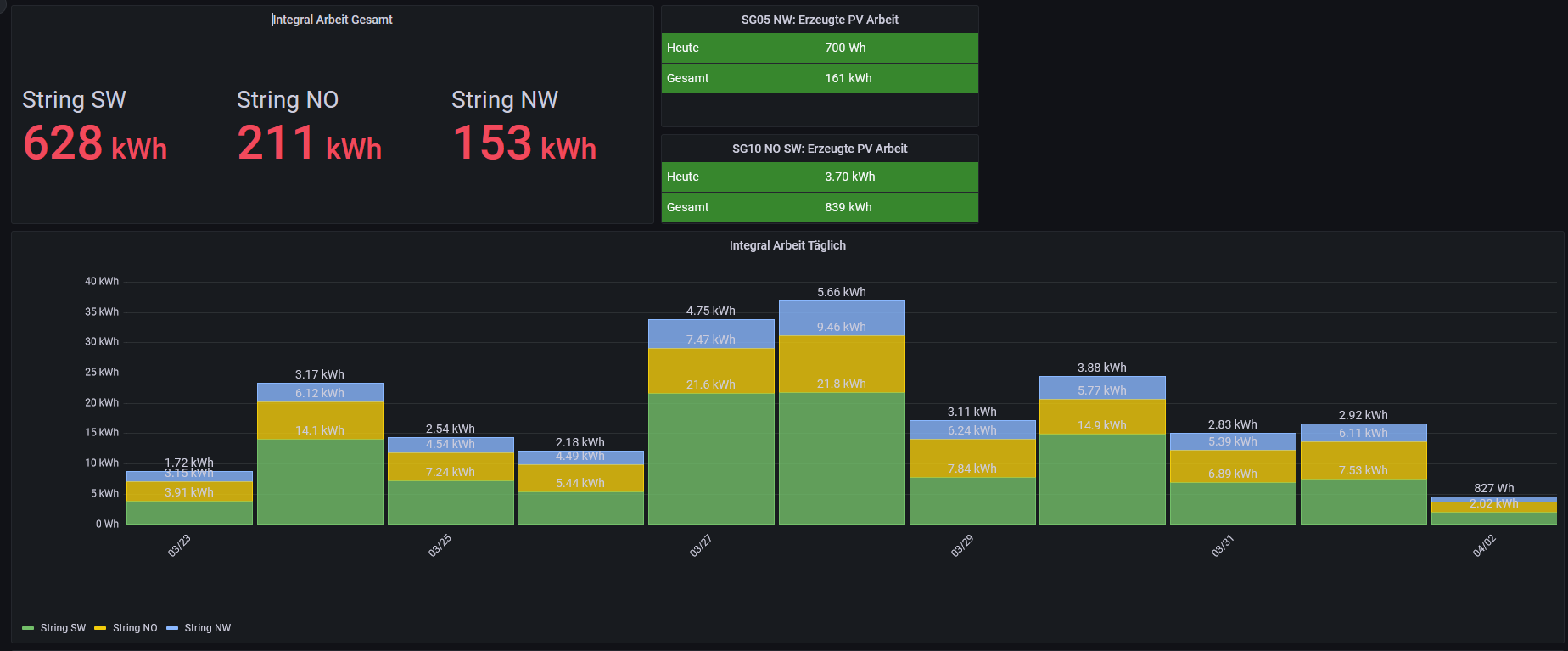
Task: Toggle String NO series label in chart legend
Action: click(x=135, y=628)
